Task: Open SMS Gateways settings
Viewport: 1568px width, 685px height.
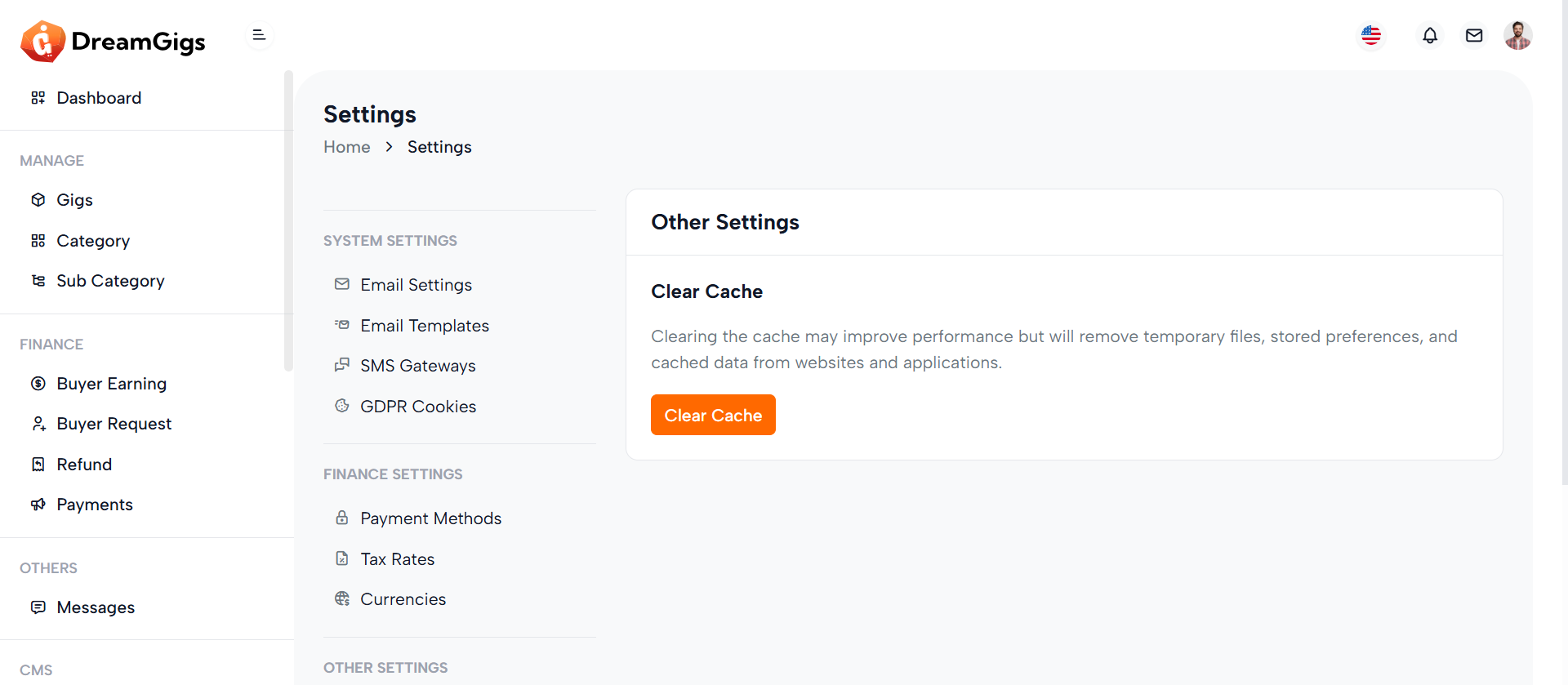Action: 417,366
